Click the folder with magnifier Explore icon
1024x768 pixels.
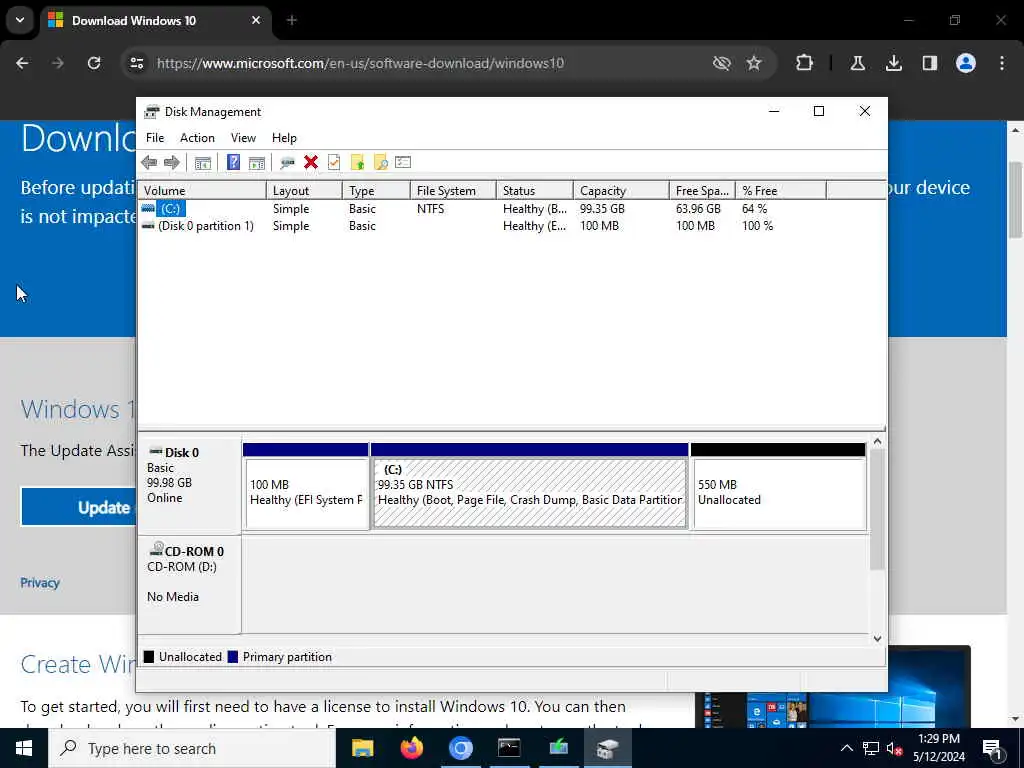[380, 163]
